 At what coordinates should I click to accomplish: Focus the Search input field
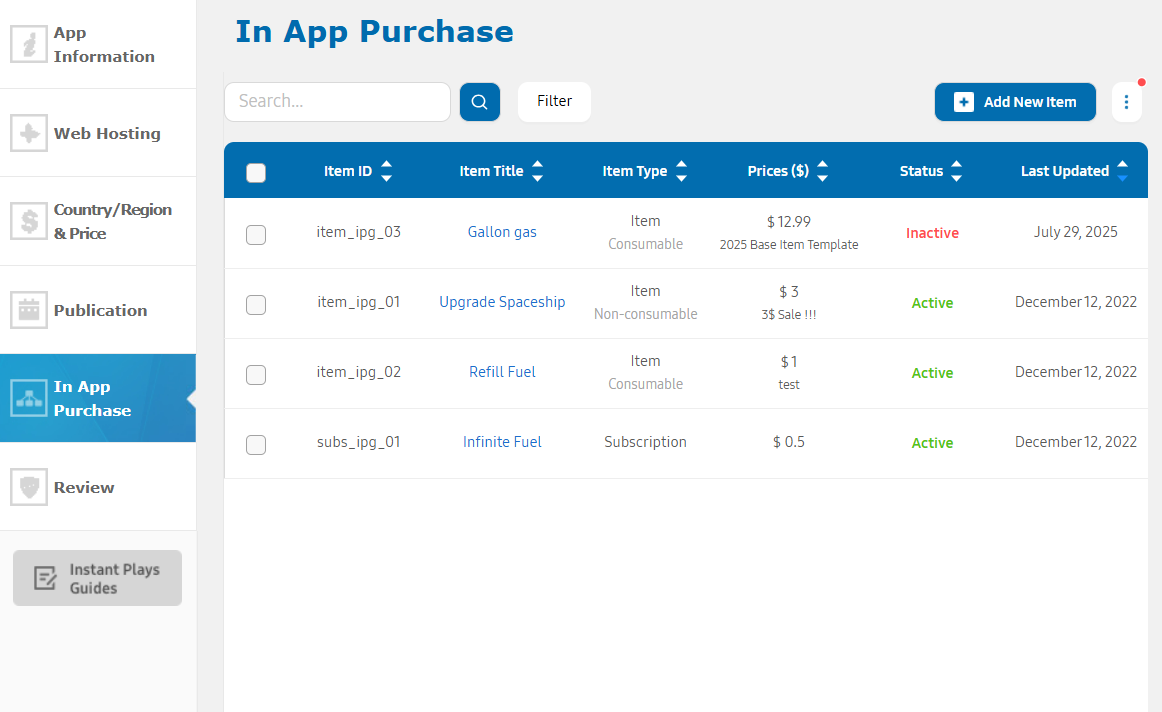337,102
